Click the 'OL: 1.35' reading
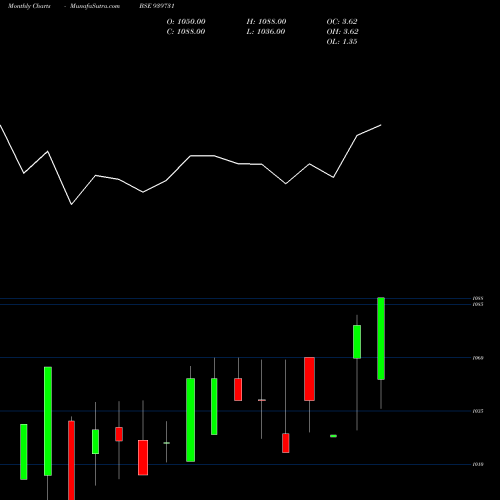Viewport: 500px width, 500px height. [342, 42]
